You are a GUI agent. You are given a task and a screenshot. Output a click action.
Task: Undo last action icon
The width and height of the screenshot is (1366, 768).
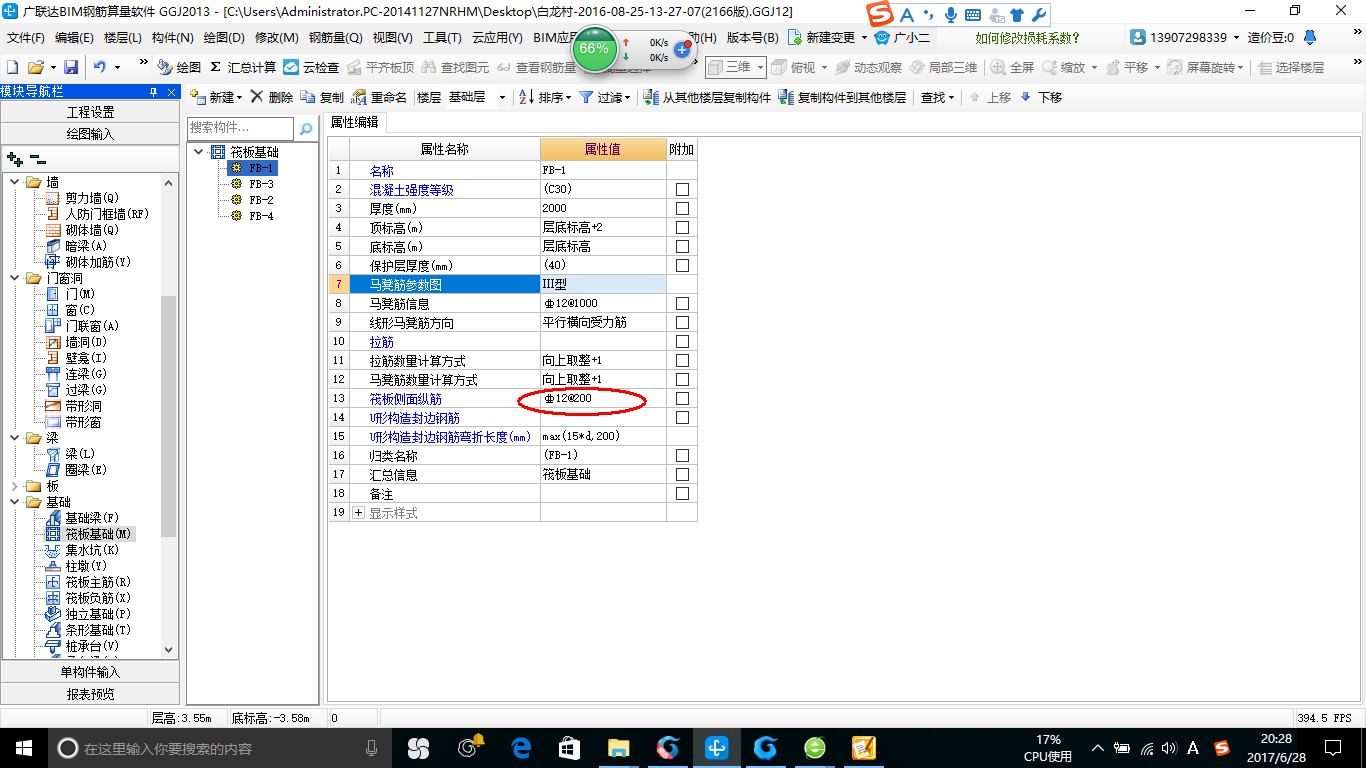tap(100, 67)
